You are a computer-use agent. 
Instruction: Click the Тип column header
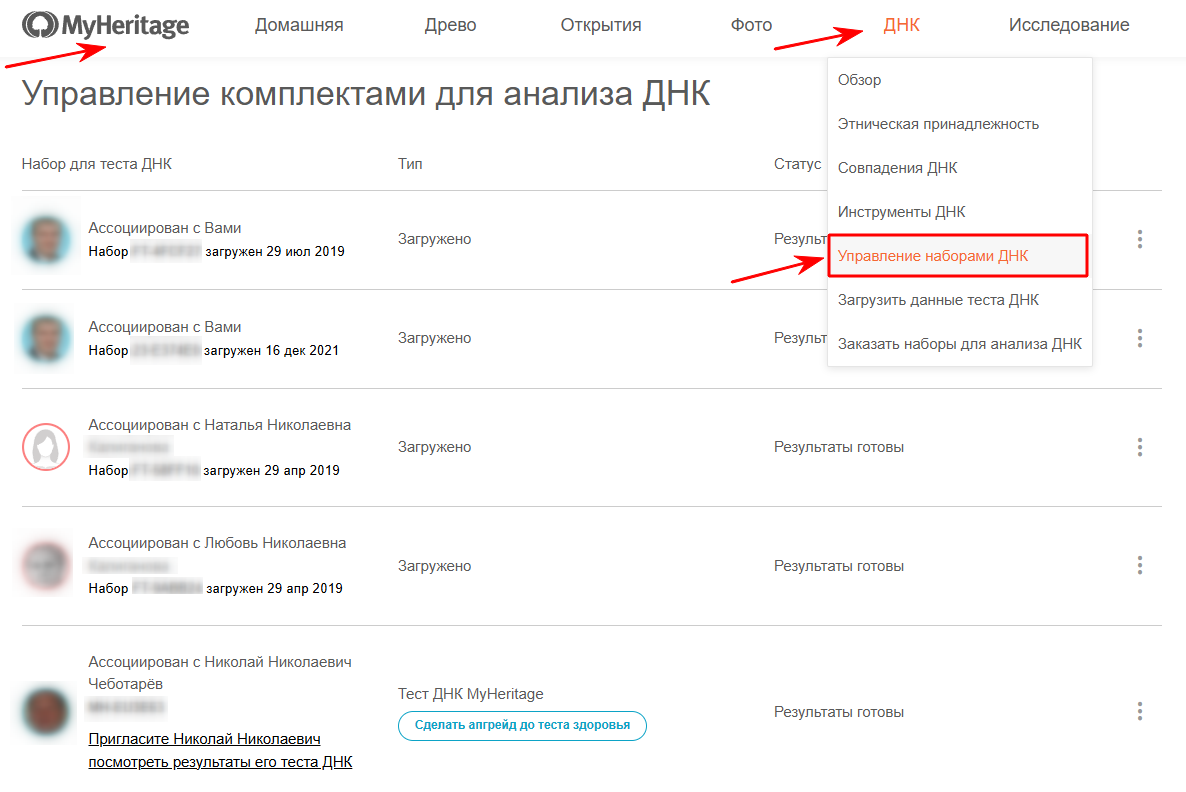click(x=410, y=163)
